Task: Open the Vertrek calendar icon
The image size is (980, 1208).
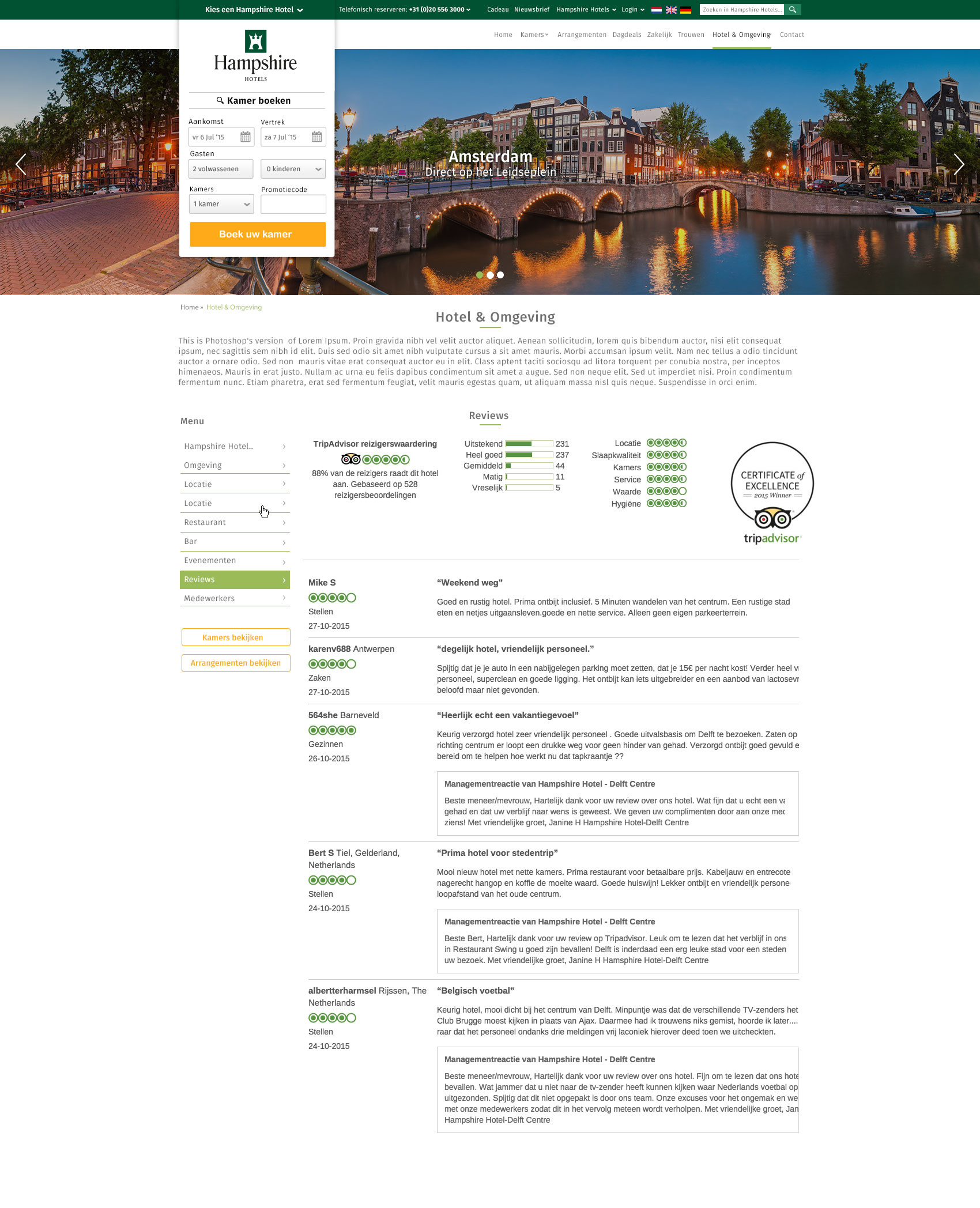Action: [317, 137]
